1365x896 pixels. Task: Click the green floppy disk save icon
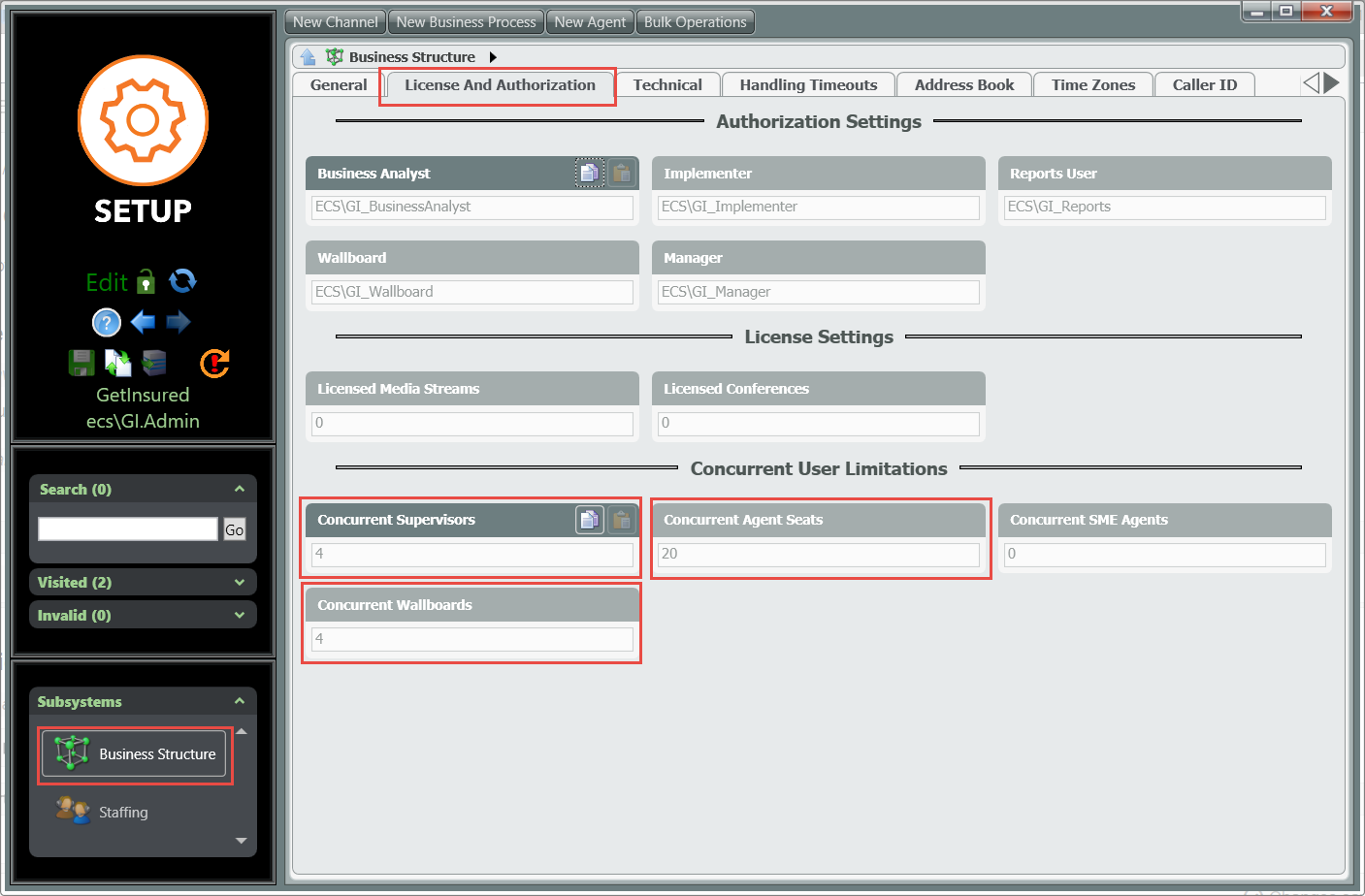pos(81,363)
